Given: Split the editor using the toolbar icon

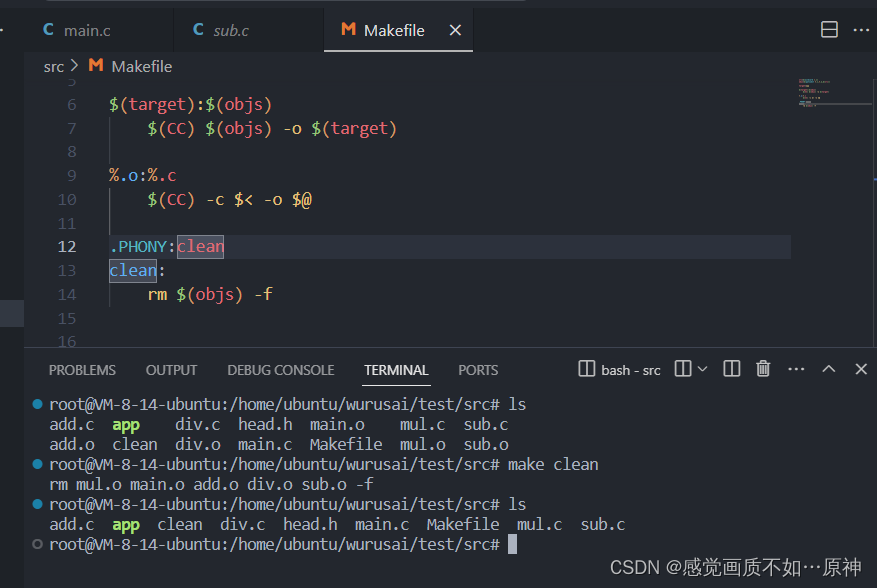Looking at the screenshot, I should [x=829, y=29].
